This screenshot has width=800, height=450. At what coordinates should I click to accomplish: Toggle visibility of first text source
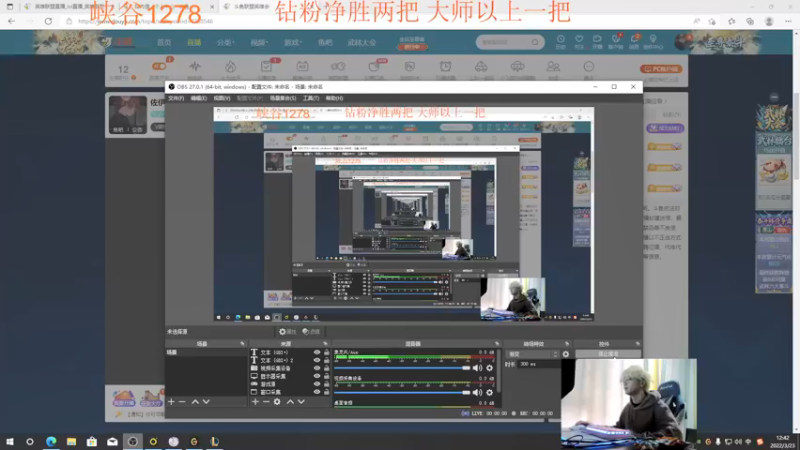click(317, 353)
